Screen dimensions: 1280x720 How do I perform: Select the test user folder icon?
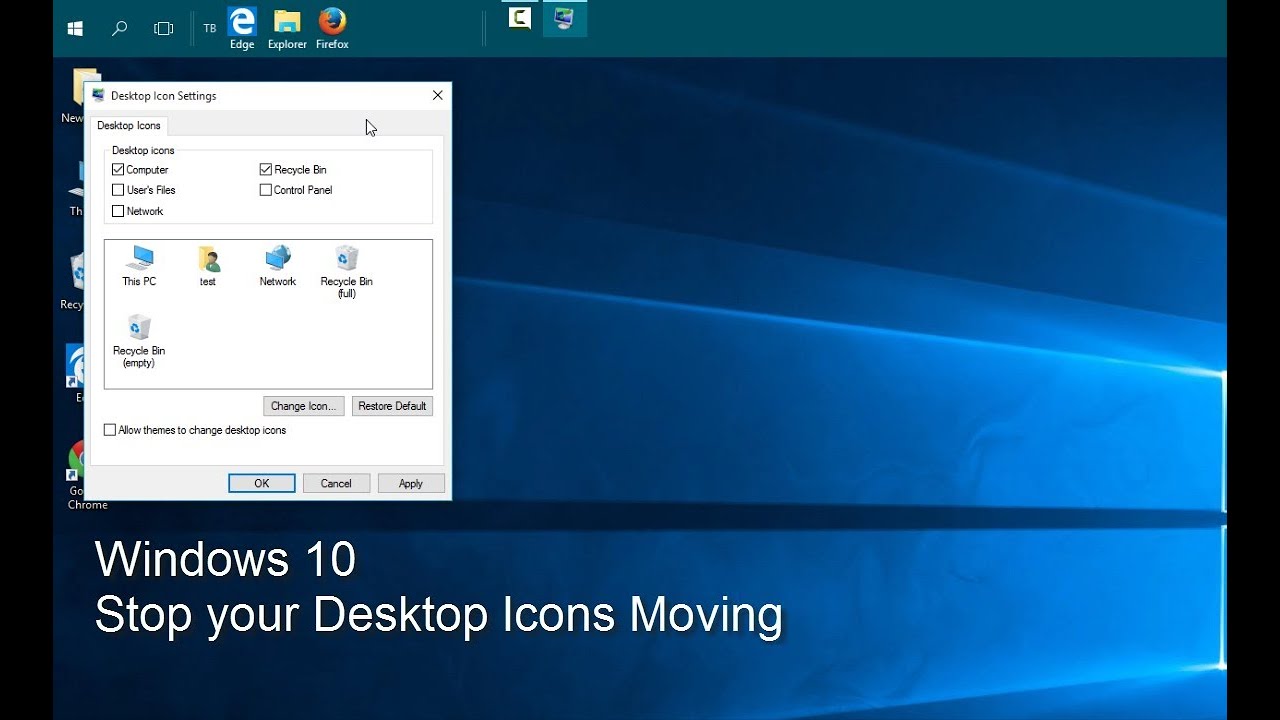[x=208, y=266]
